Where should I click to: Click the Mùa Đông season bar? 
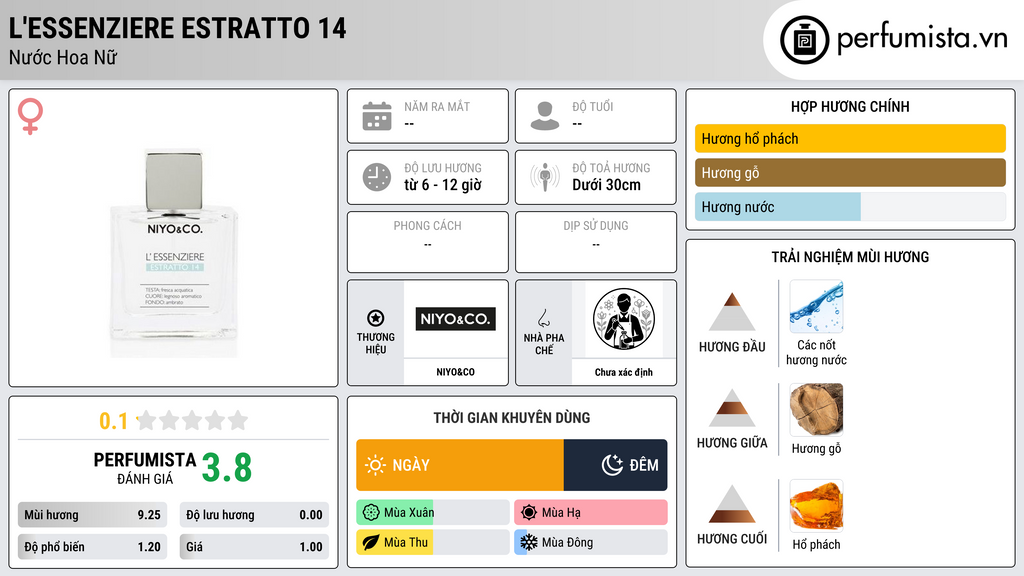591,542
